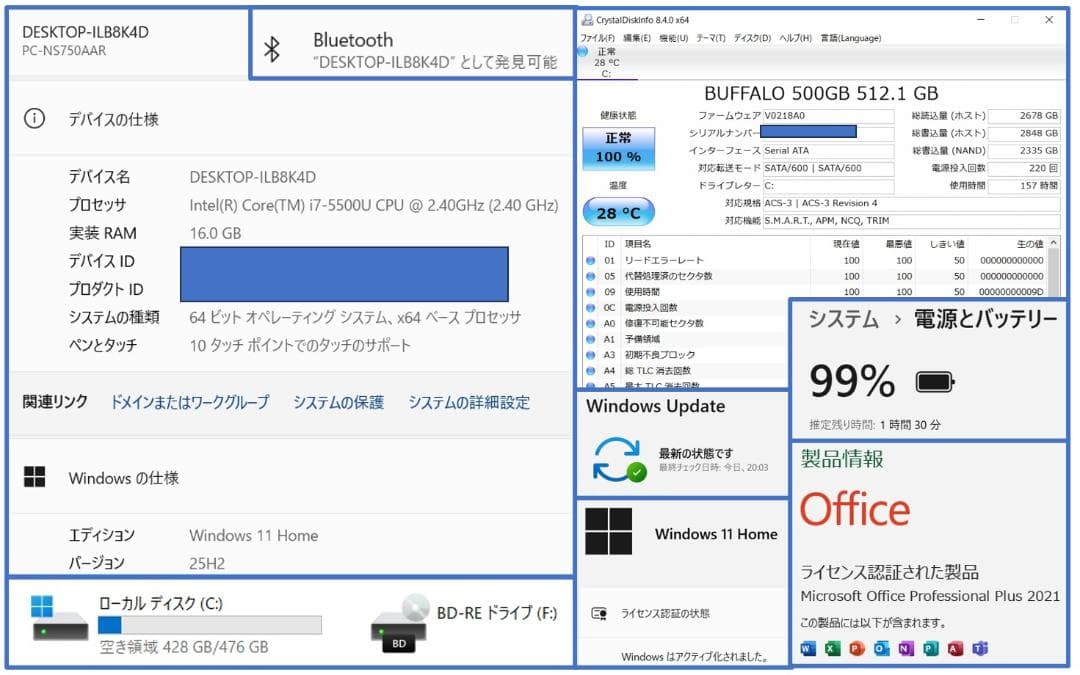Click the Word icon under Office product info
Viewport: 1080px width, 675px height.
click(x=808, y=650)
